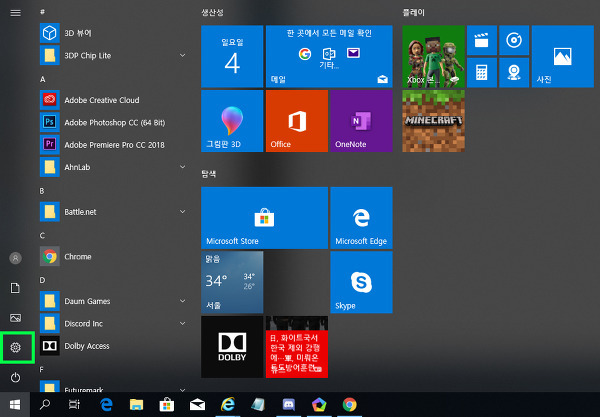Expand the Daum Games folder

pos(183,301)
